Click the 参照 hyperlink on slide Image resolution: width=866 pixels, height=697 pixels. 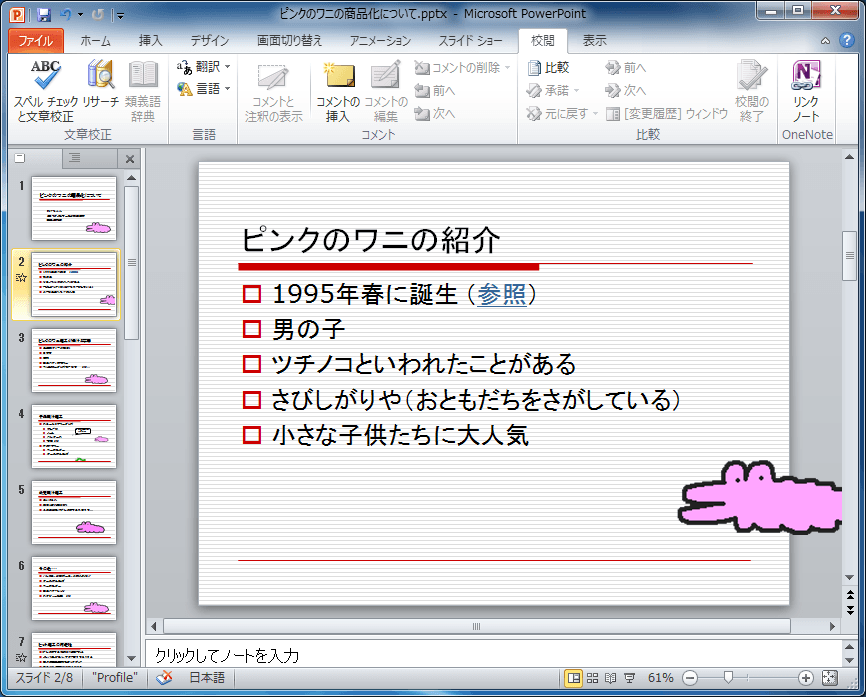click(x=501, y=294)
